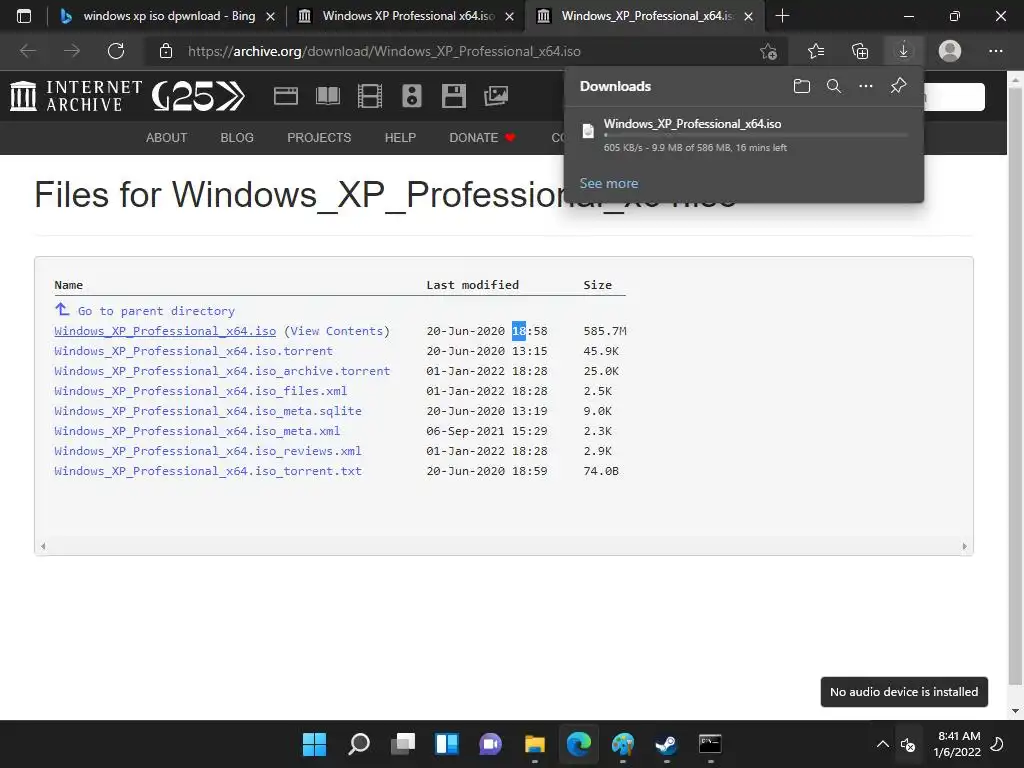Click the address bar URL
This screenshot has width=1024, height=768.
coord(384,52)
